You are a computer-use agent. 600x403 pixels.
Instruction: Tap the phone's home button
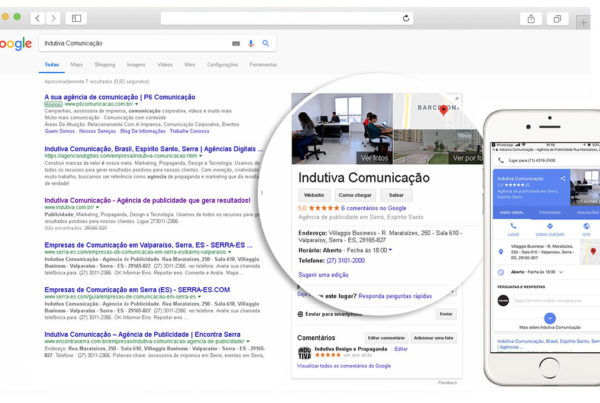click(x=549, y=368)
